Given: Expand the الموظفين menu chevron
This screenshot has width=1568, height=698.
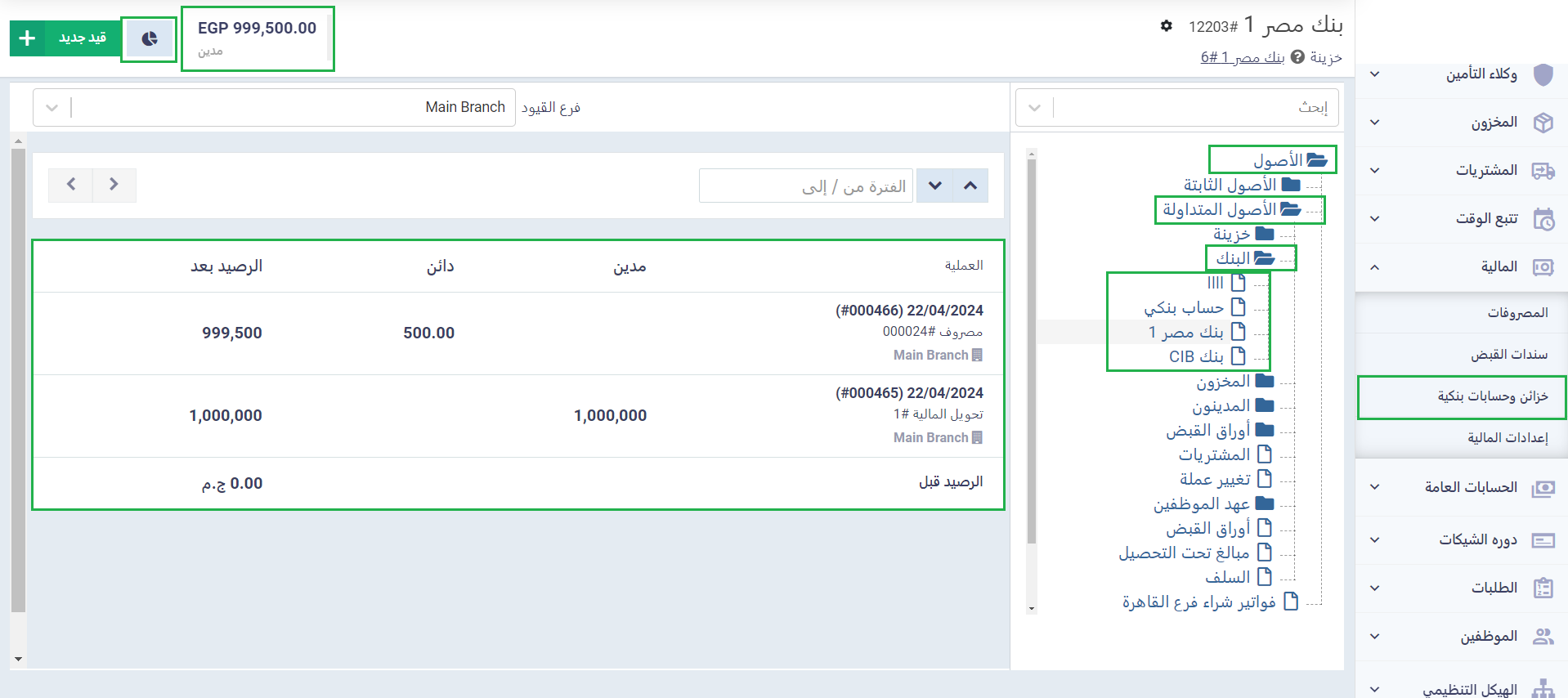Looking at the screenshot, I should pyautogui.click(x=1375, y=637).
